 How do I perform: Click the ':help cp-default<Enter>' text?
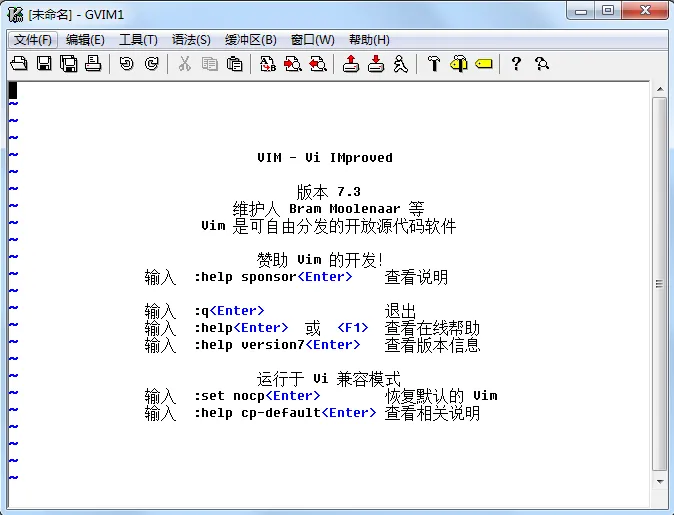pos(285,413)
